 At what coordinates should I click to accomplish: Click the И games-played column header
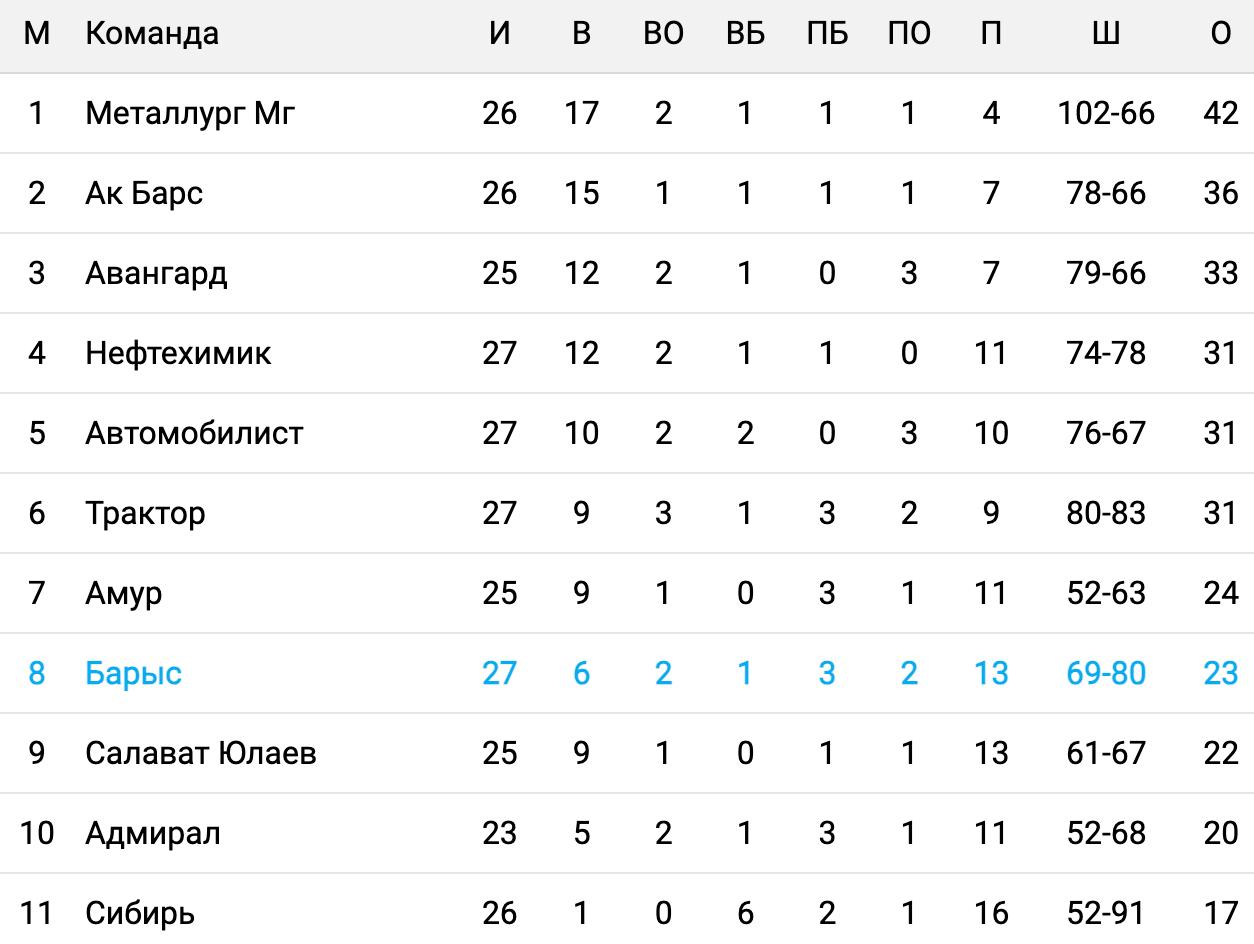(500, 33)
